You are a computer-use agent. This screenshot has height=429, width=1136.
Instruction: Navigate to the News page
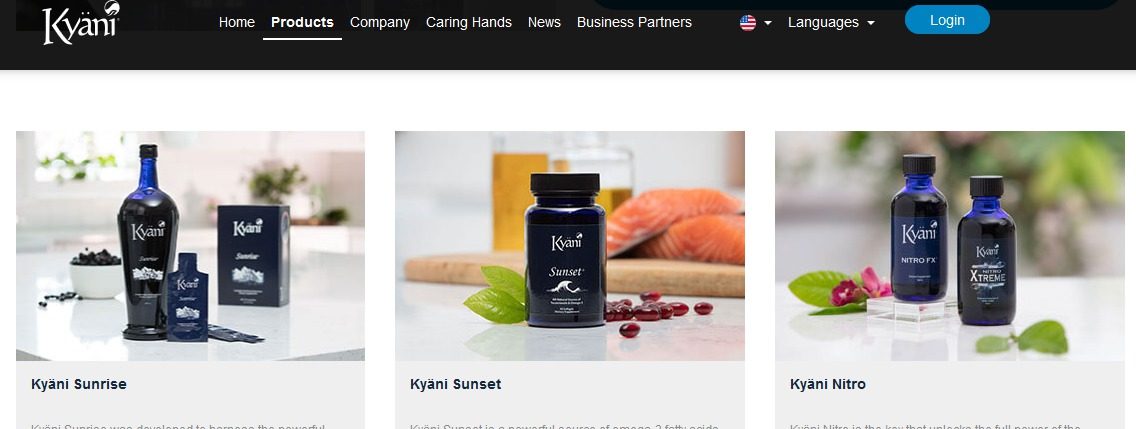pos(544,22)
